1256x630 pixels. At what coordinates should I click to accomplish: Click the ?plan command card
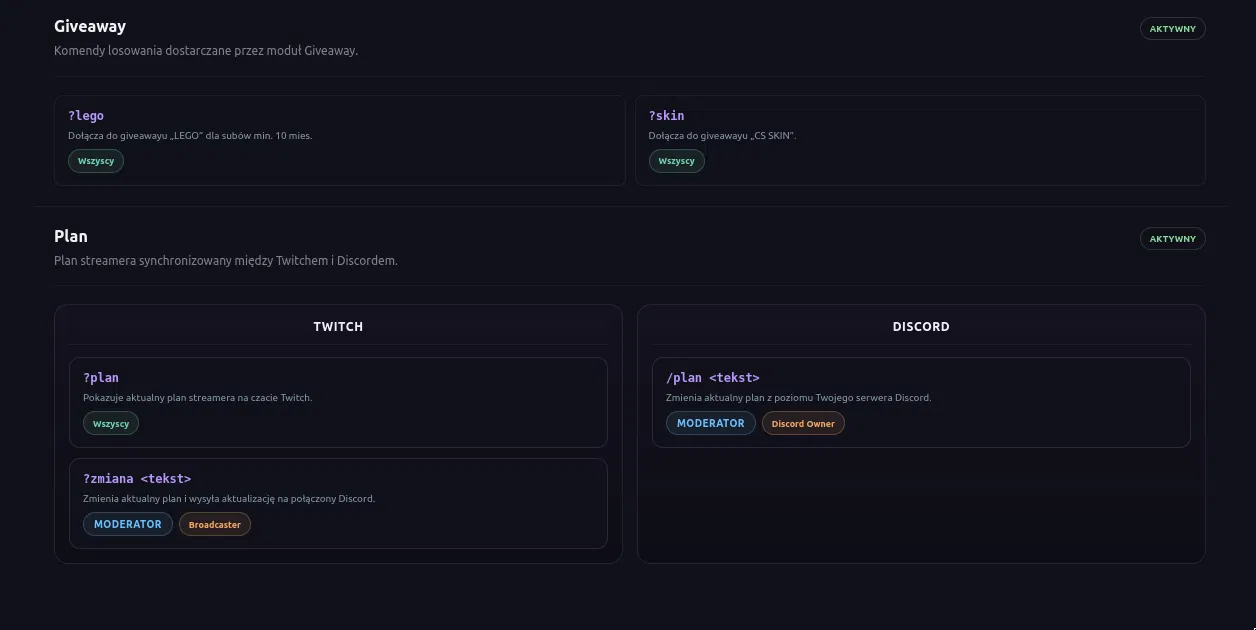pos(338,402)
